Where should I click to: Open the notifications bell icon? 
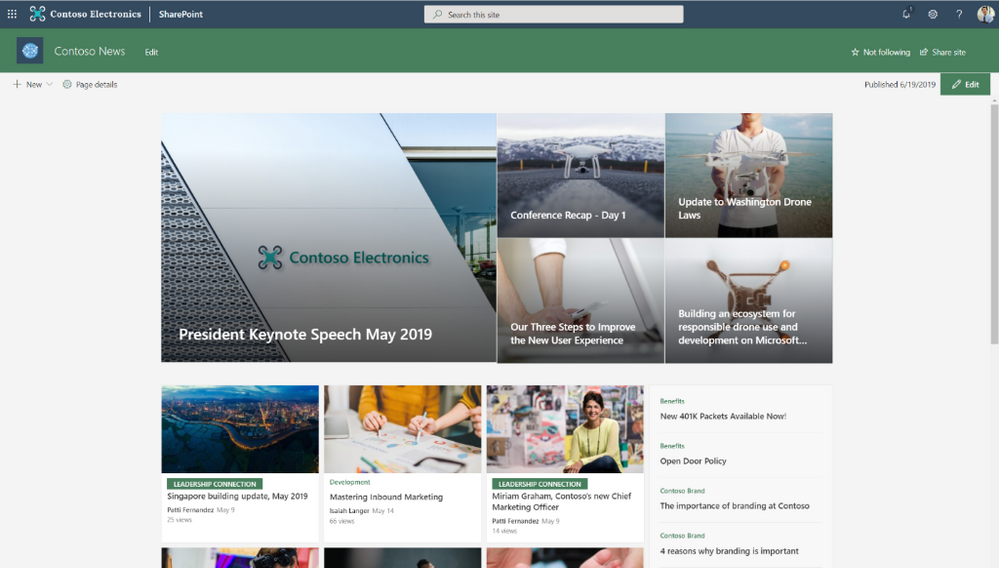906,14
